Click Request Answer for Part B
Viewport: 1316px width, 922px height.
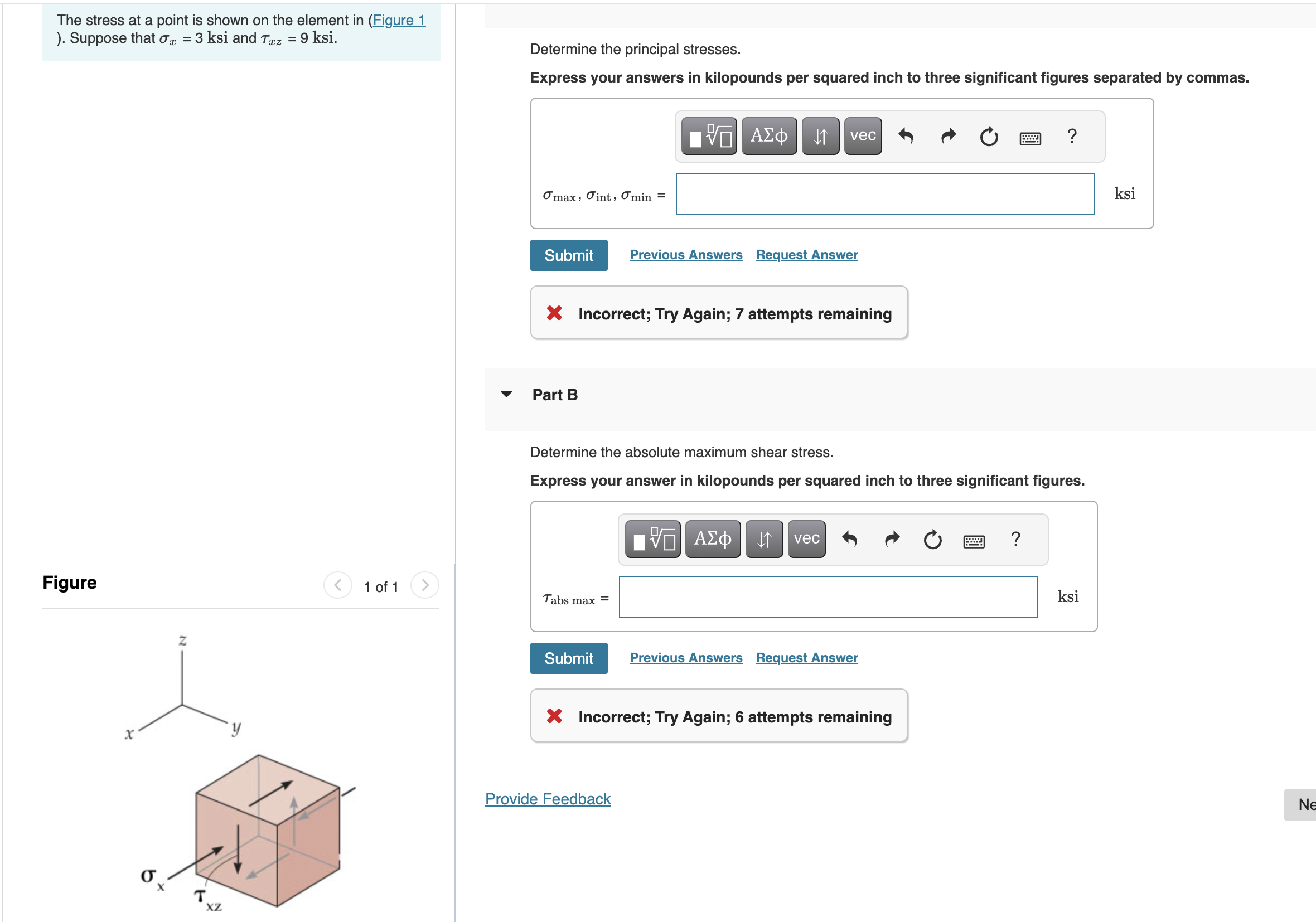(806, 657)
